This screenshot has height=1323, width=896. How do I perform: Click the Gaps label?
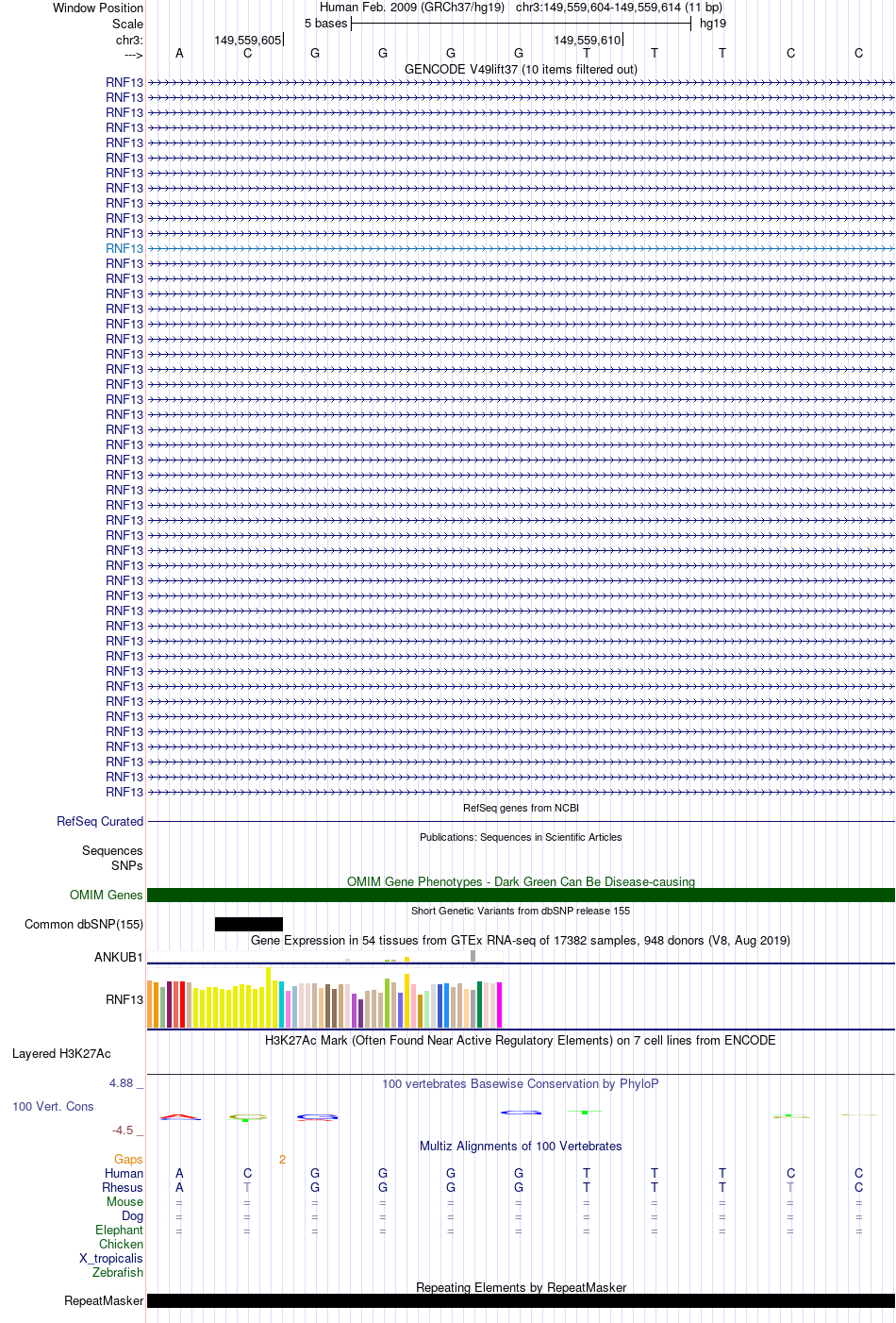click(128, 1160)
